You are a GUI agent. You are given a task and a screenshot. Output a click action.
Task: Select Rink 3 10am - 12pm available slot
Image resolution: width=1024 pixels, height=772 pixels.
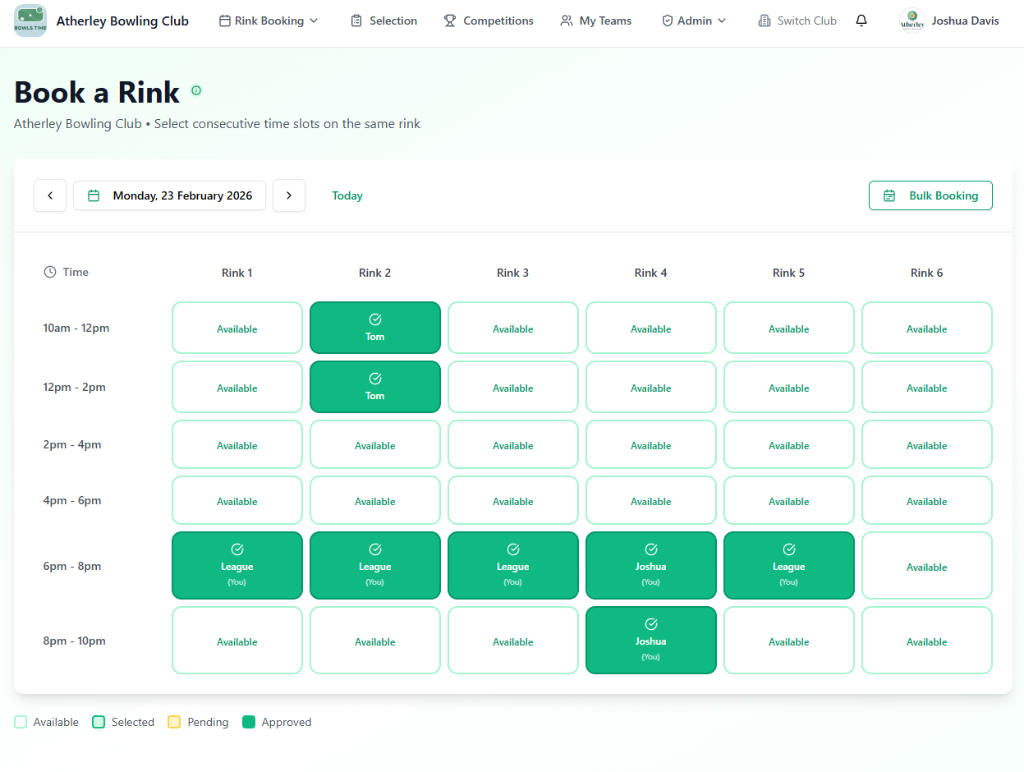pyautogui.click(x=513, y=328)
